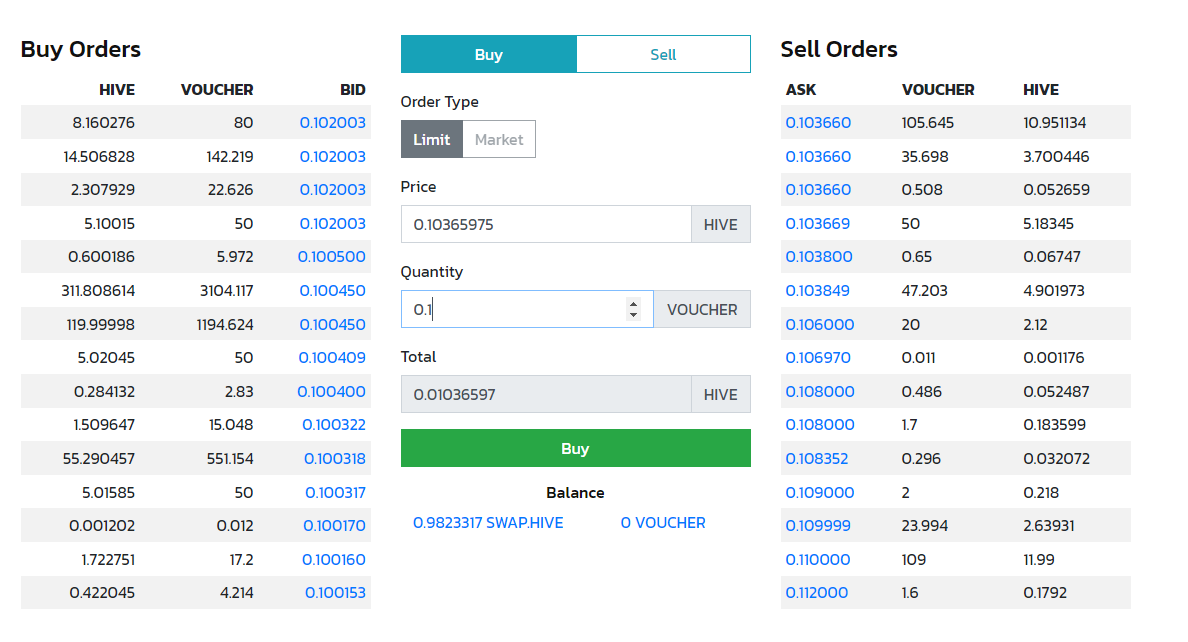Click the 0.1792 HIVE value in Sell Orders

(1045, 593)
